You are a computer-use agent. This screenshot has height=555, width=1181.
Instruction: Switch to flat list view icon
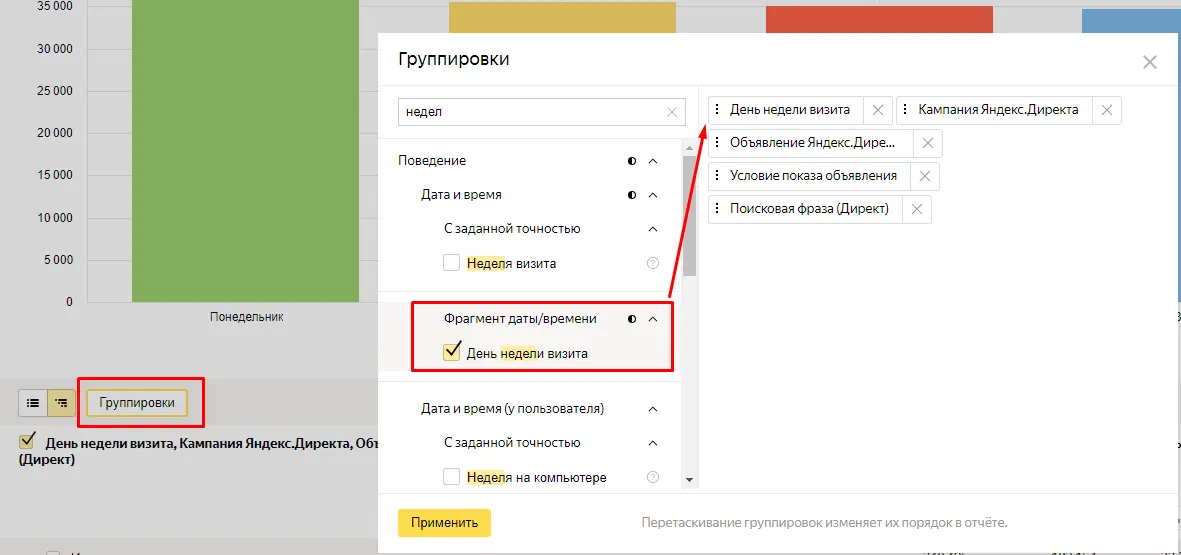(33, 403)
